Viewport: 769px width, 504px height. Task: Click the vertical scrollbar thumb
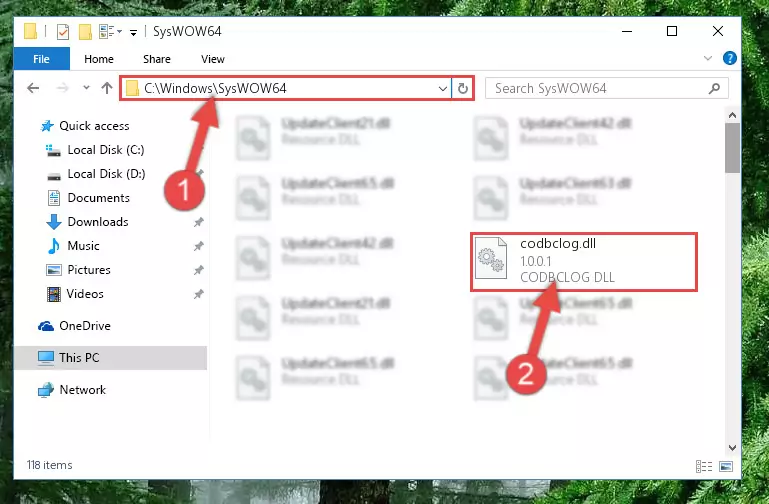coord(732,148)
